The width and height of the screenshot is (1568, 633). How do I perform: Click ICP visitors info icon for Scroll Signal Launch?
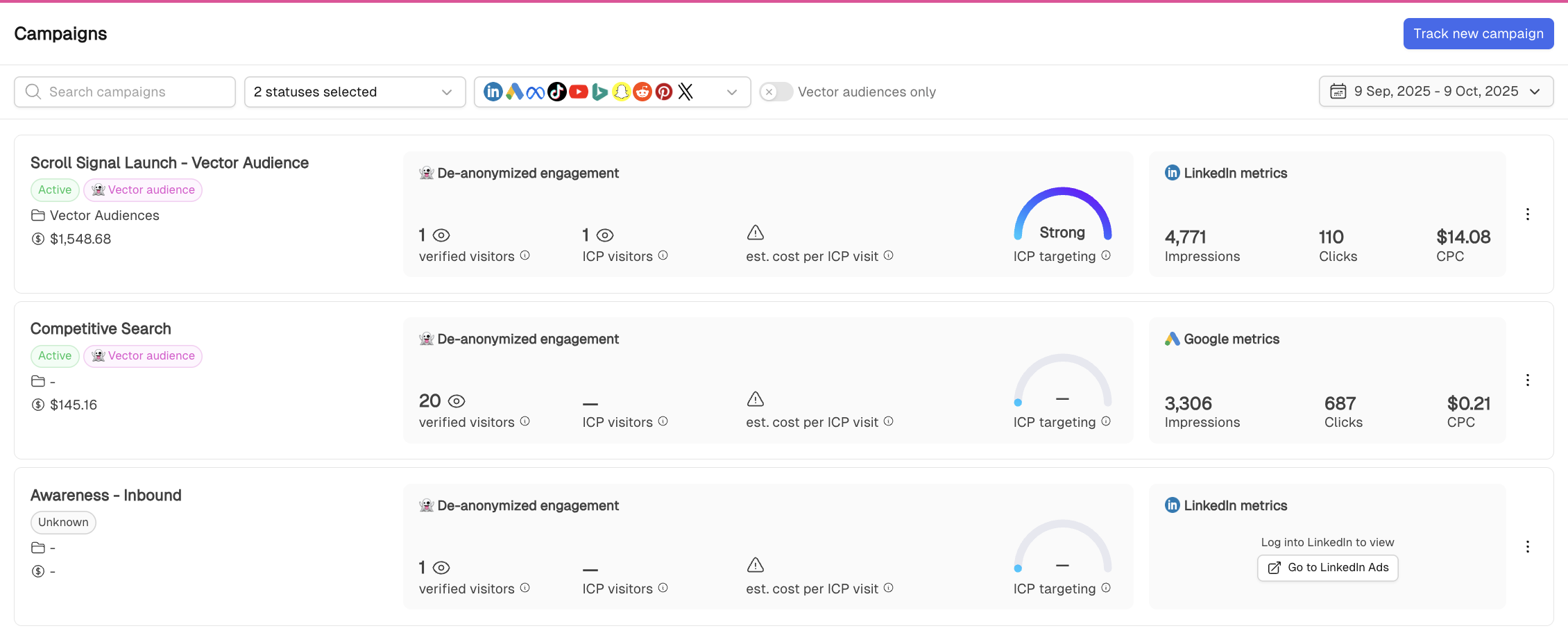(x=663, y=255)
